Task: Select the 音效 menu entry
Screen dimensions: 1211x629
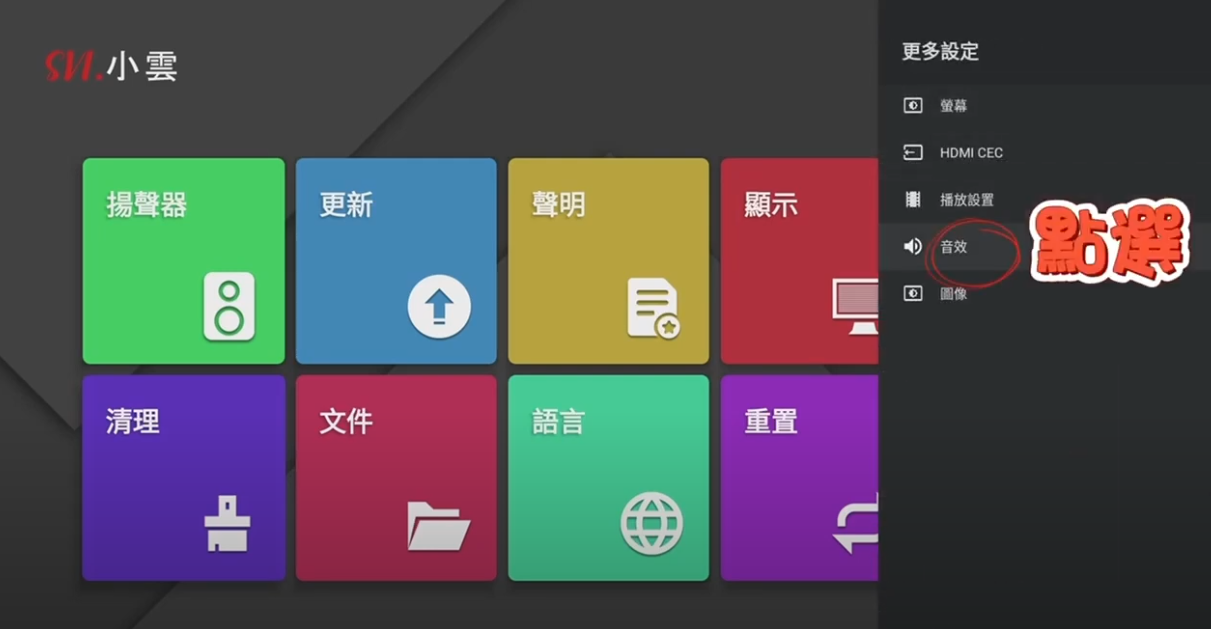Action: pos(954,247)
